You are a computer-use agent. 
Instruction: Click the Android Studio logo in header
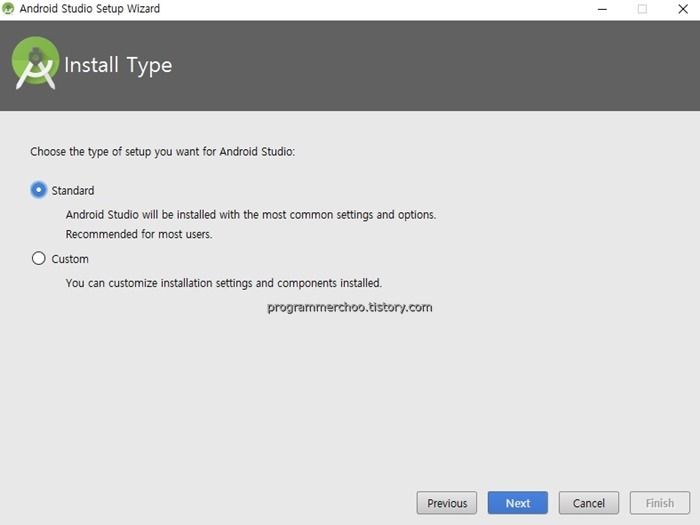(x=35, y=63)
